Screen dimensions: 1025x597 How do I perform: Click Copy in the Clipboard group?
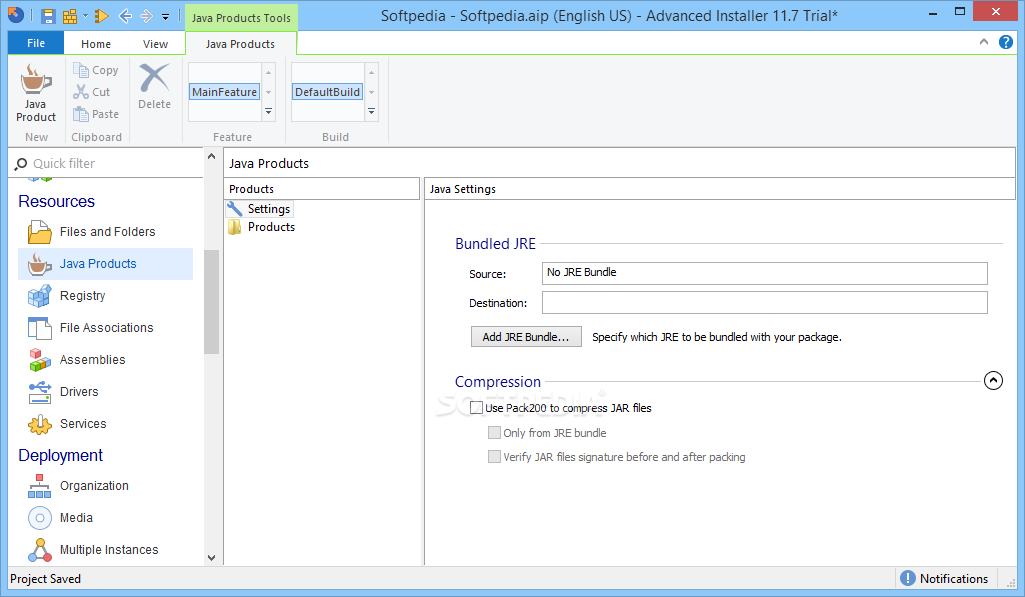[x=96, y=70]
